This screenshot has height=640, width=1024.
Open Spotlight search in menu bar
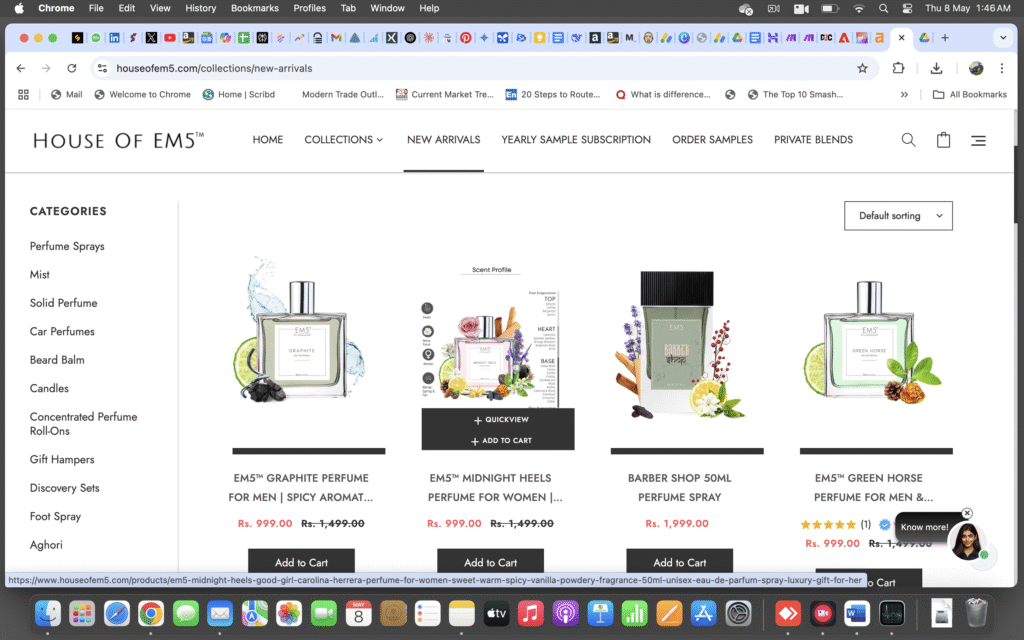pos(883,8)
